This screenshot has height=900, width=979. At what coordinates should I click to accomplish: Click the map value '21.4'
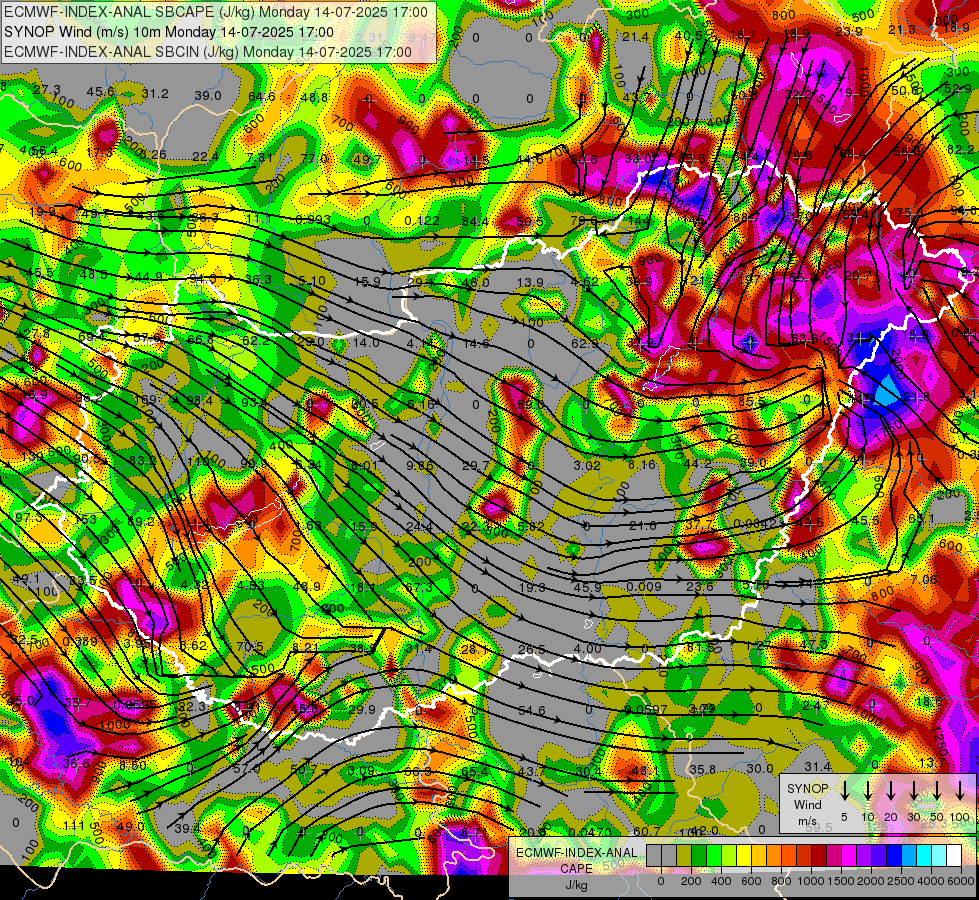635,37
